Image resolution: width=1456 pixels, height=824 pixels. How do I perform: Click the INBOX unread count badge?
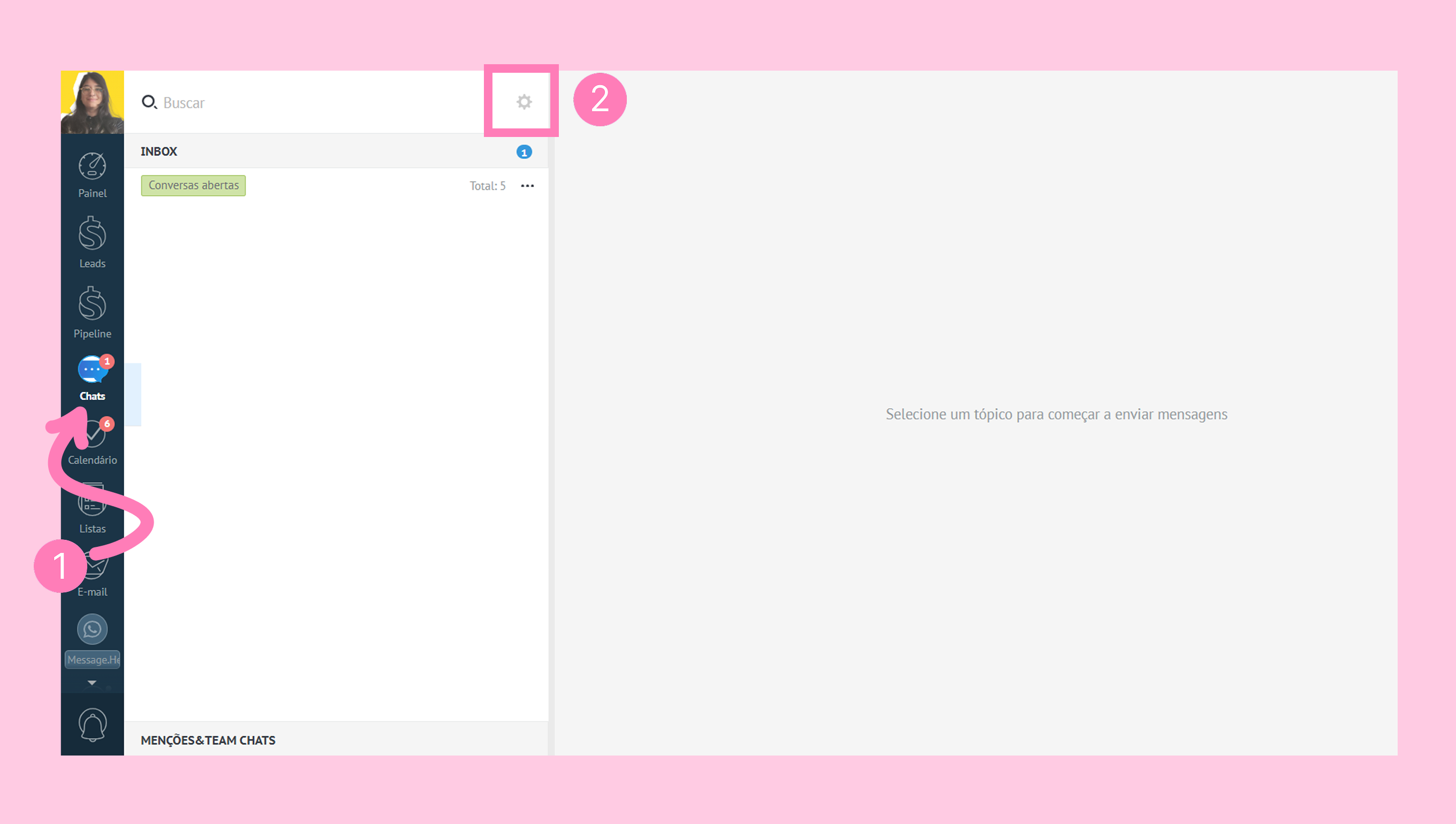524,152
